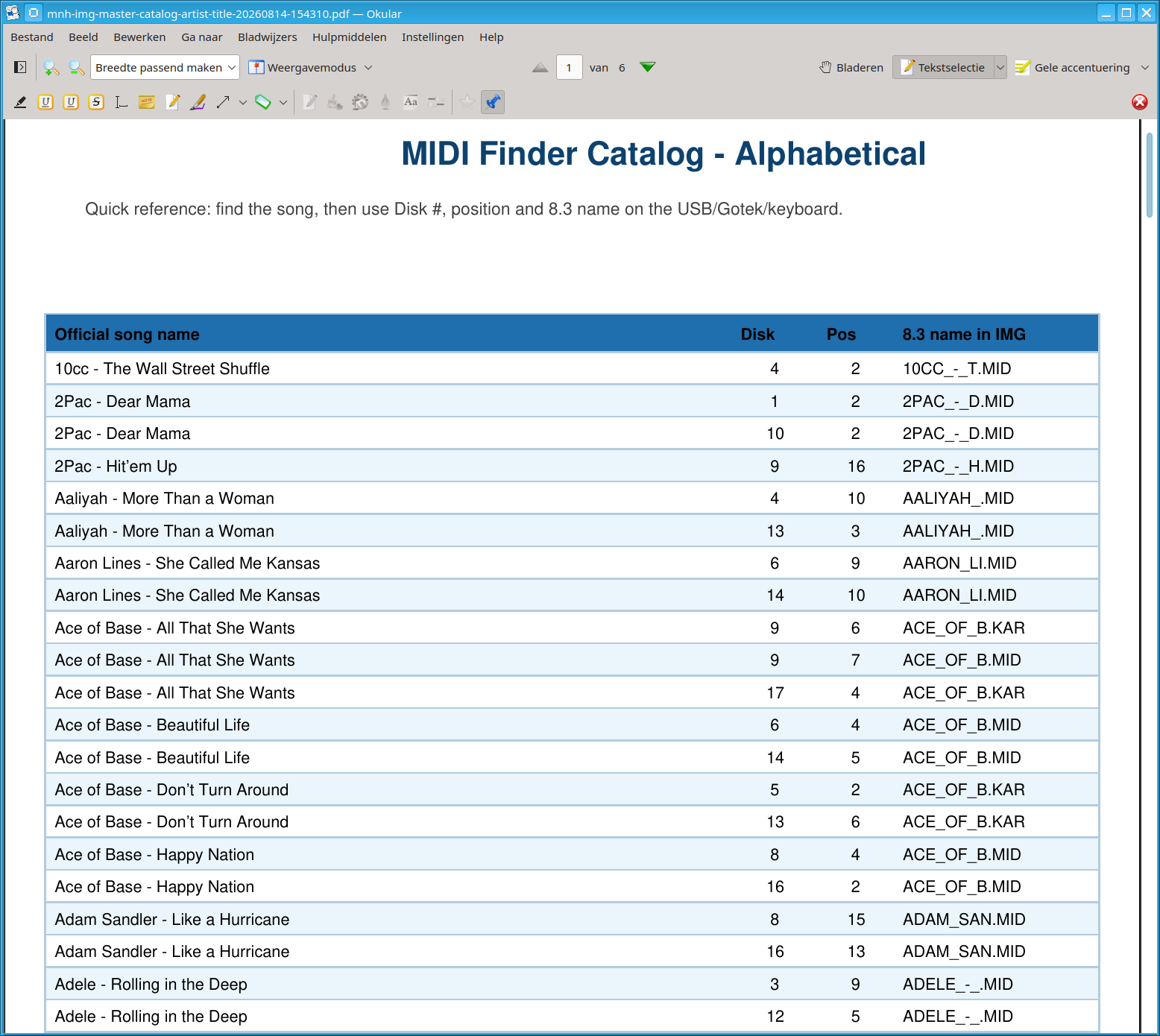The height and width of the screenshot is (1036, 1160).
Task: Select the highlighter annotation tool
Action: tap(21, 102)
